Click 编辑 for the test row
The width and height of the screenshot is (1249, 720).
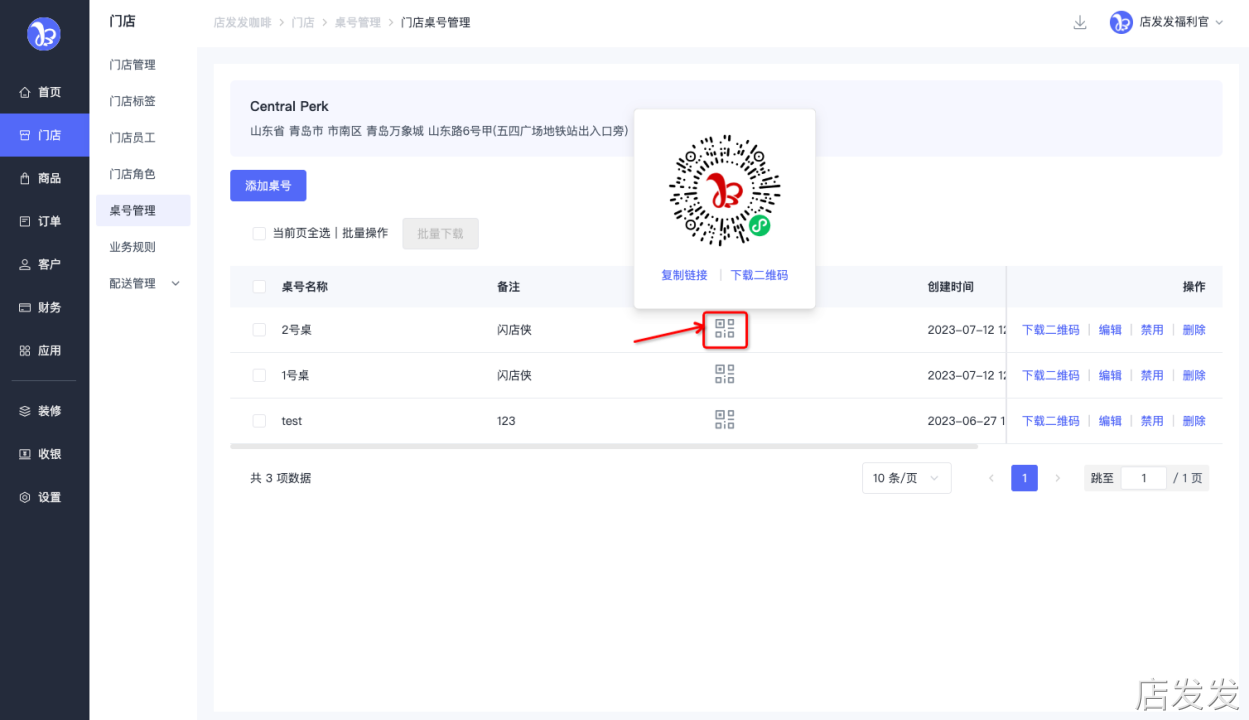coord(1110,421)
